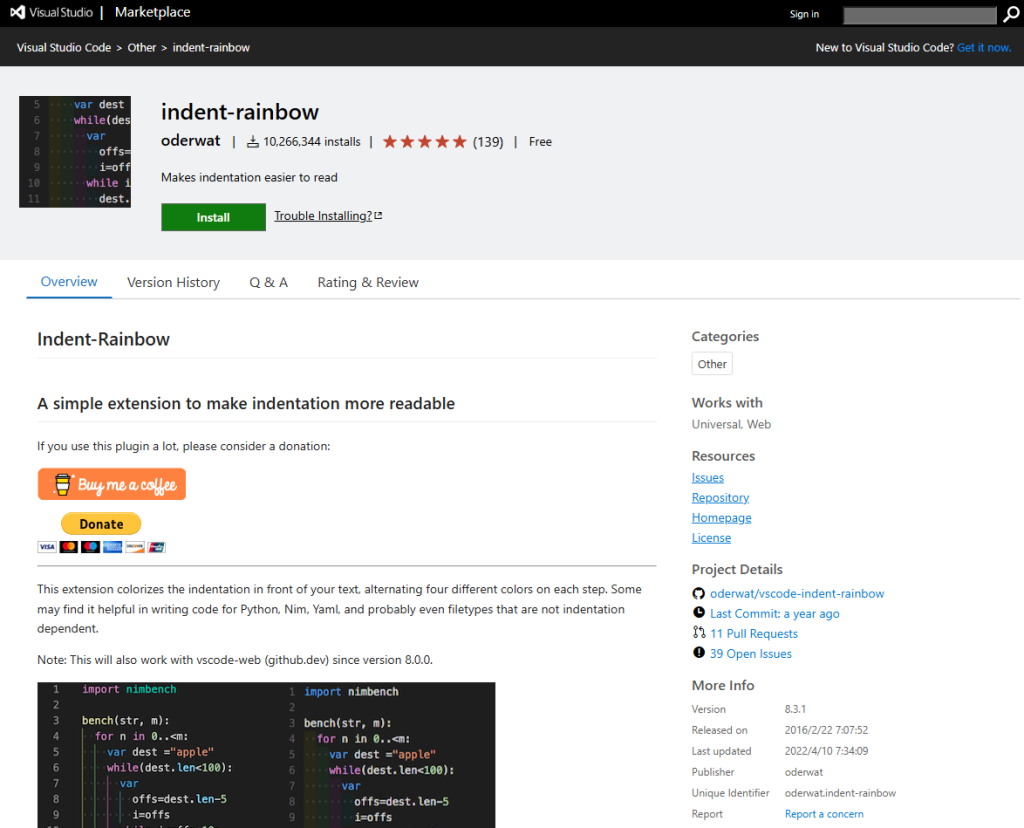This screenshot has height=828, width=1024.
Task: Click the Visual Studio logo icon
Action: click(18, 12)
